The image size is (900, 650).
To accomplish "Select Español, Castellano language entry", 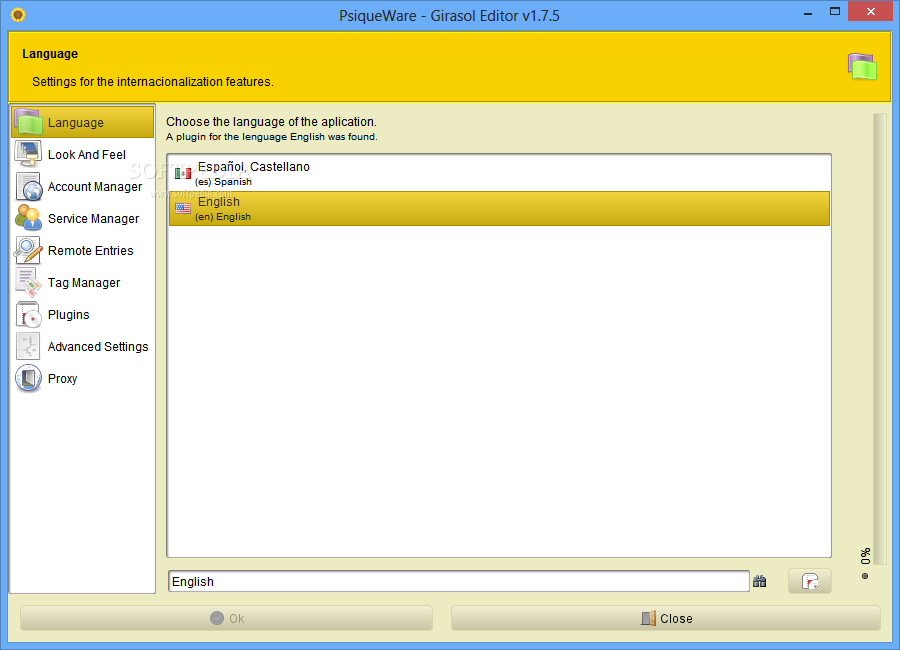I will (x=499, y=173).
